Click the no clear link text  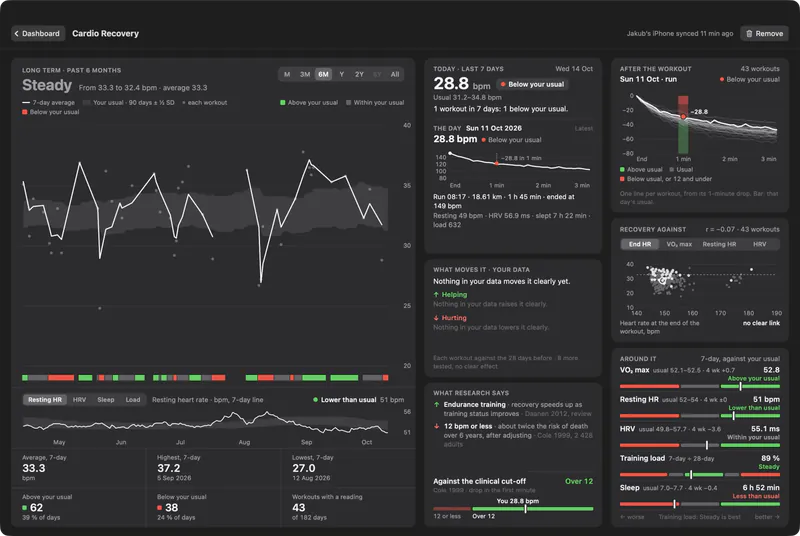tap(761, 323)
